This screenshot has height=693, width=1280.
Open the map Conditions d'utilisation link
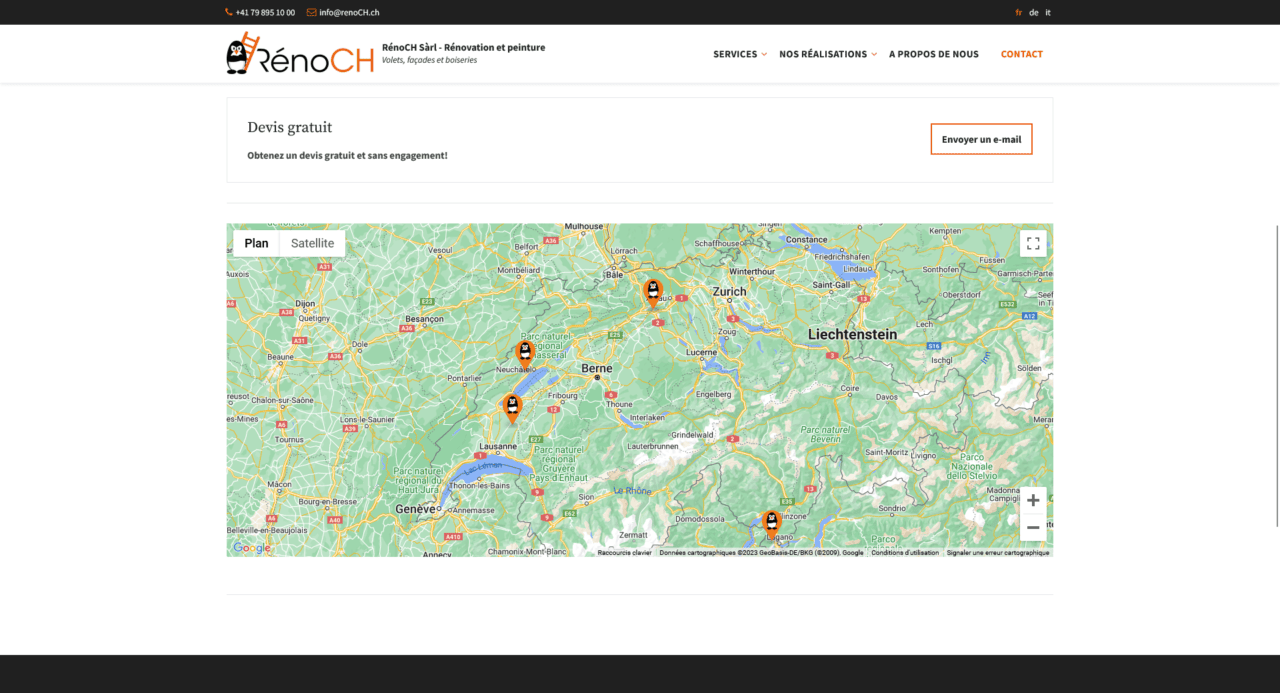point(905,553)
